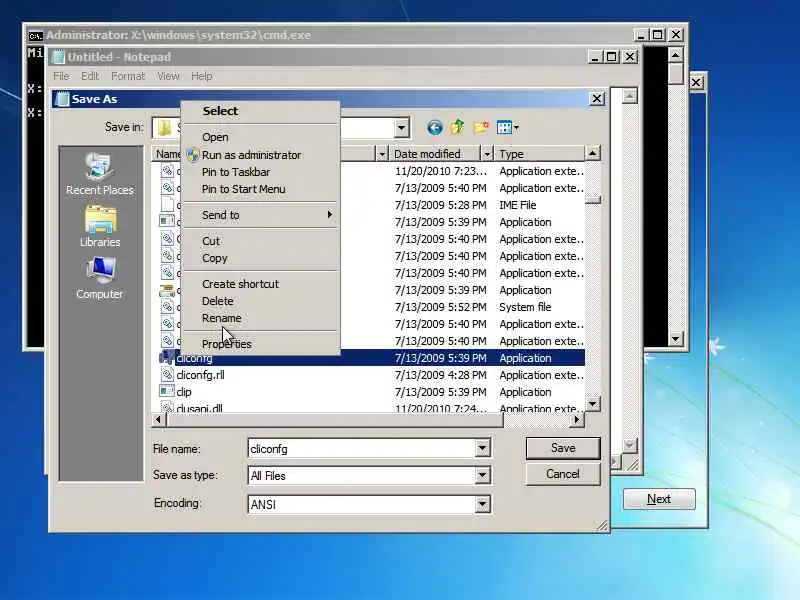Click the Cancel button
The image size is (800, 600).
tap(563, 474)
